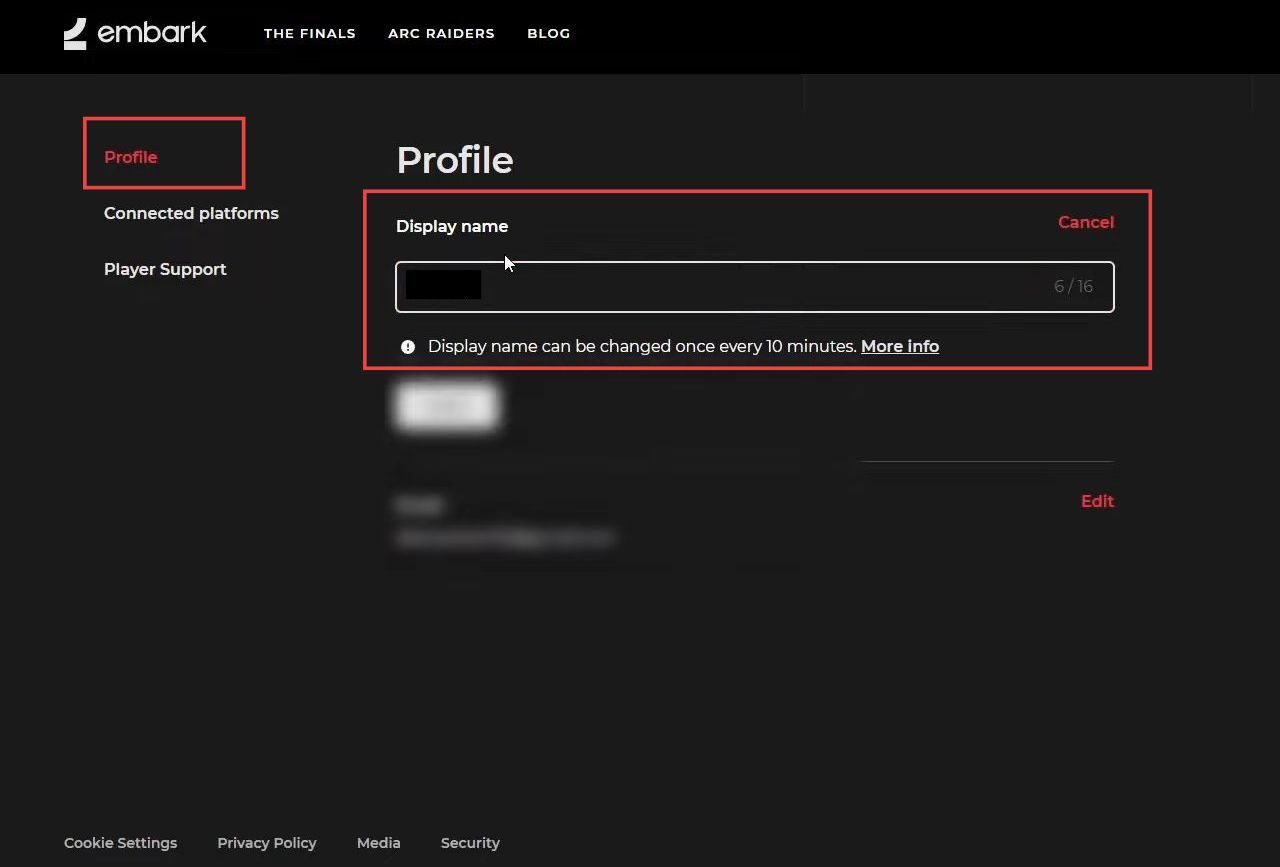Screen dimensions: 1280x867
Task: Click the large Profile page heading
Action: pyautogui.click(x=454, y=160)
